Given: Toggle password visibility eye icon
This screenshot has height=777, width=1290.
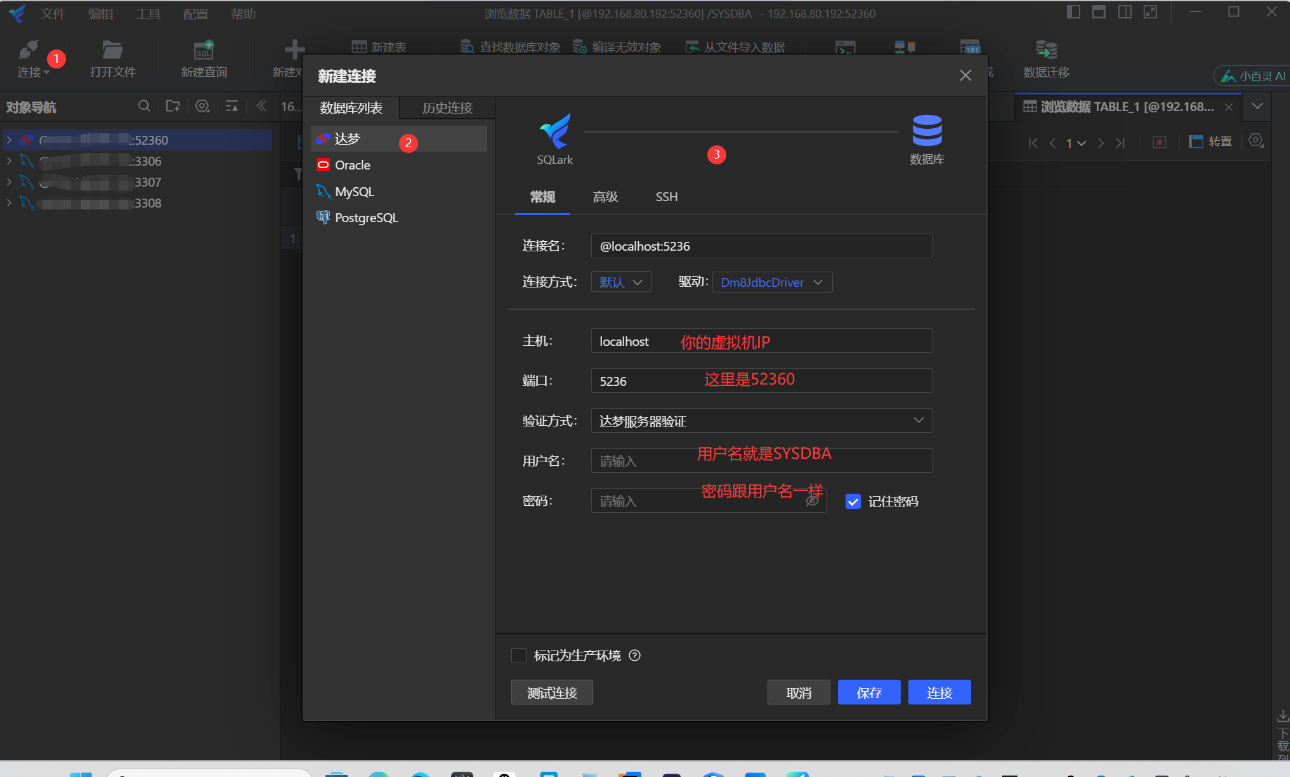Looking at the screenshot, I should tap(812, 501).
